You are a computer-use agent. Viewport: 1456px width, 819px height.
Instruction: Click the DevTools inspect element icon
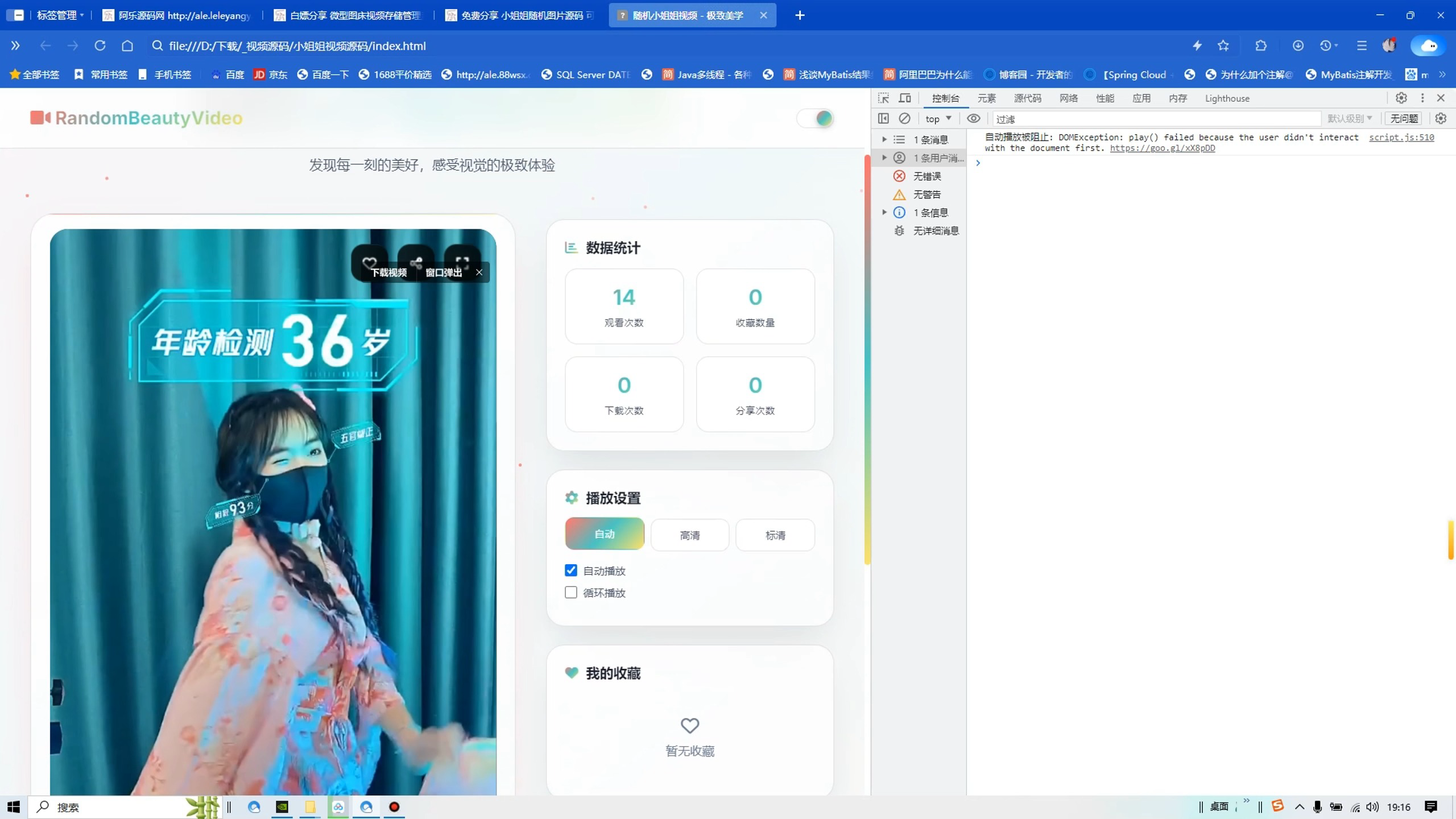tap(883, 98)
